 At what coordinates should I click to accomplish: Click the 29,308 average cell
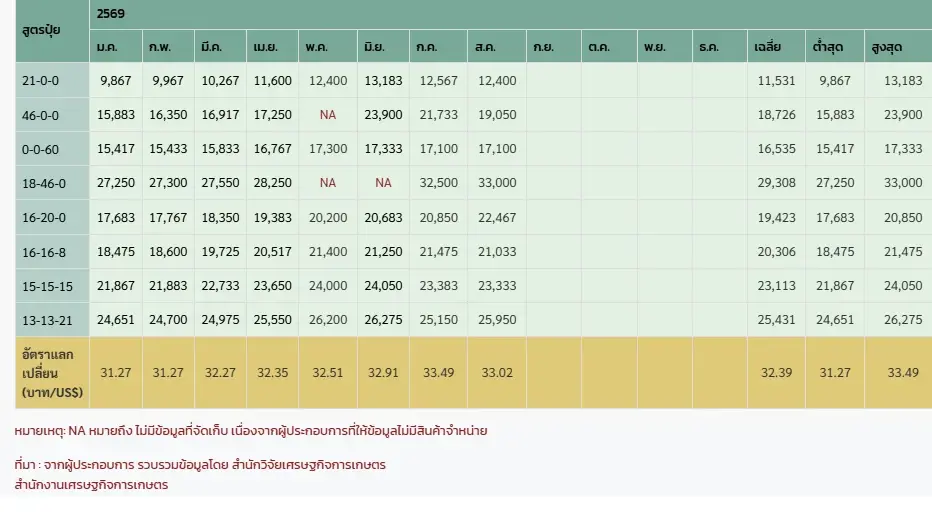point(776,183)
